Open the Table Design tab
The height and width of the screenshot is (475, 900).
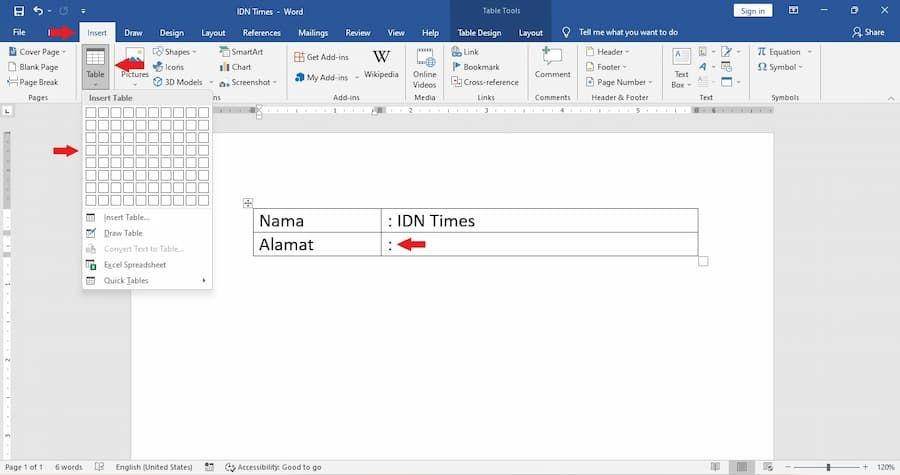point(479,33)
